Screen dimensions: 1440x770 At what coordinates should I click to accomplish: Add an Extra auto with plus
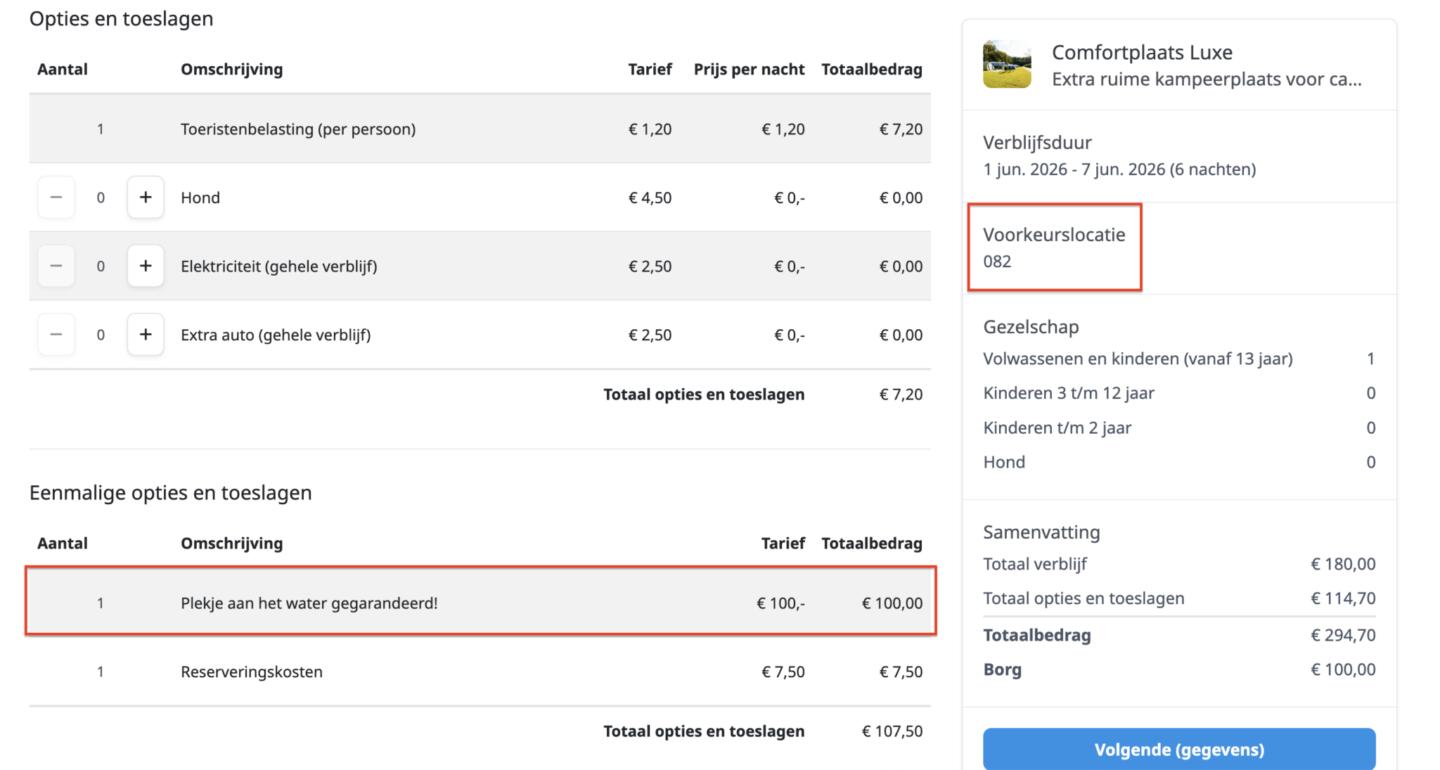(145, 334)
